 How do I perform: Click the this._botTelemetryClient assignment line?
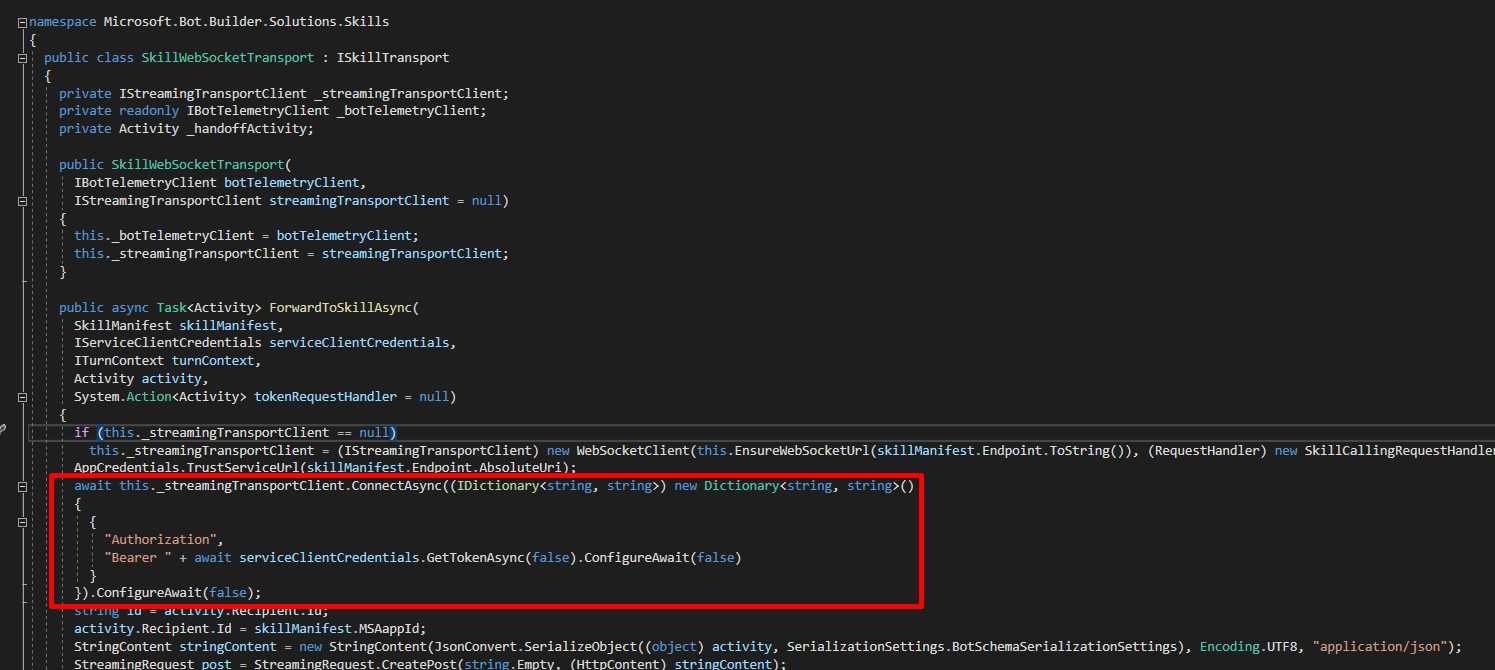pos(246,236)
